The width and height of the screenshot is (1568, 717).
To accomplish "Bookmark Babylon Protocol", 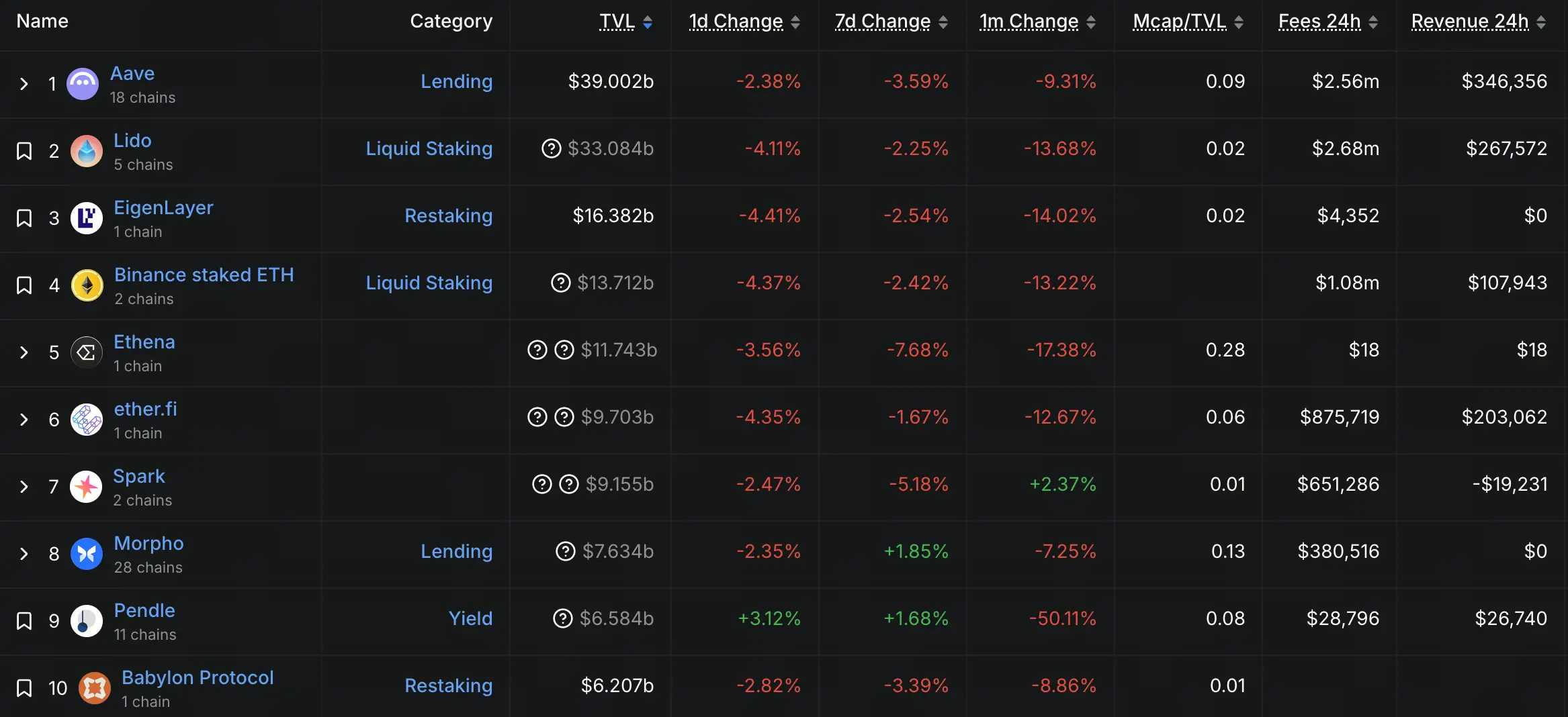I will click(24, 688).
